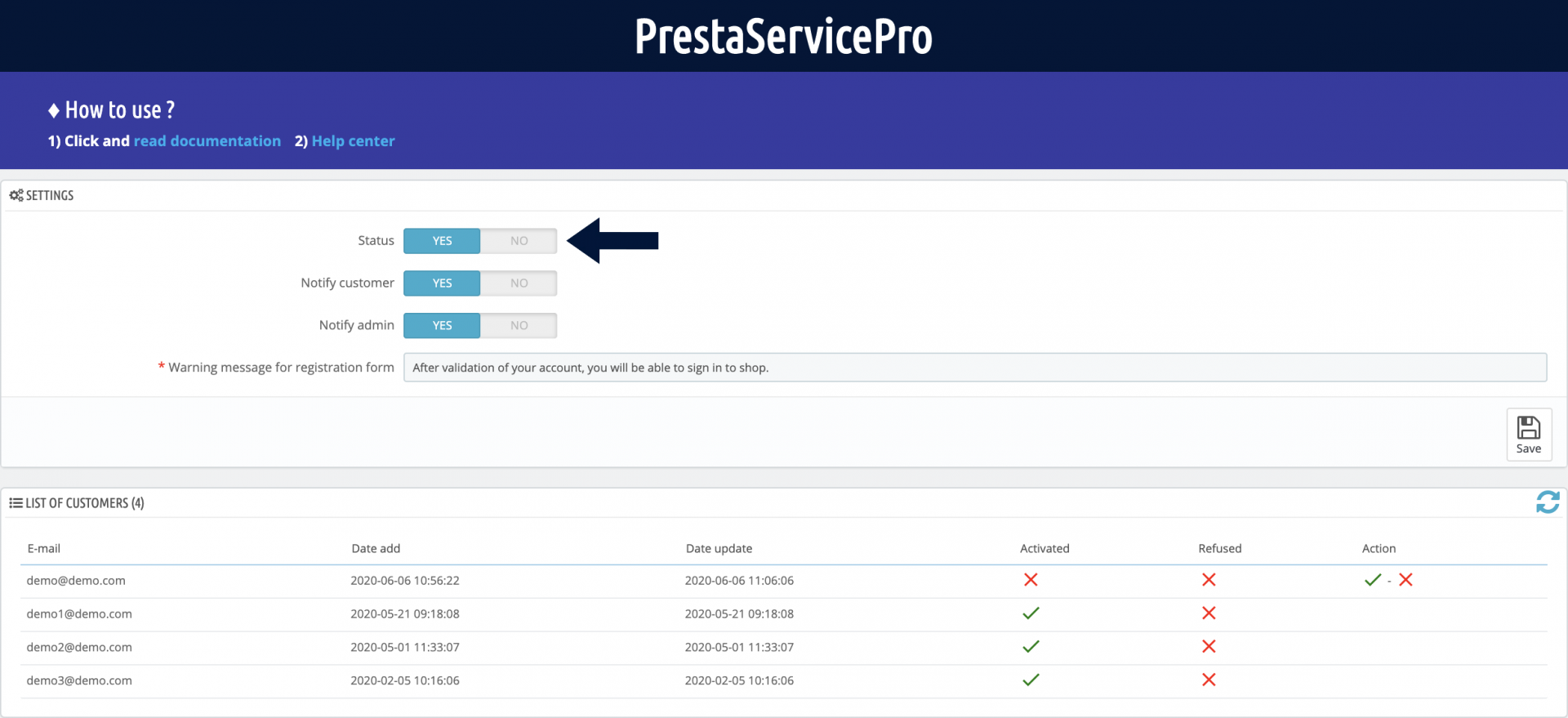Click the Save floppy disk button
This screenshot has width=1568, height=718.
(1529, 435)
